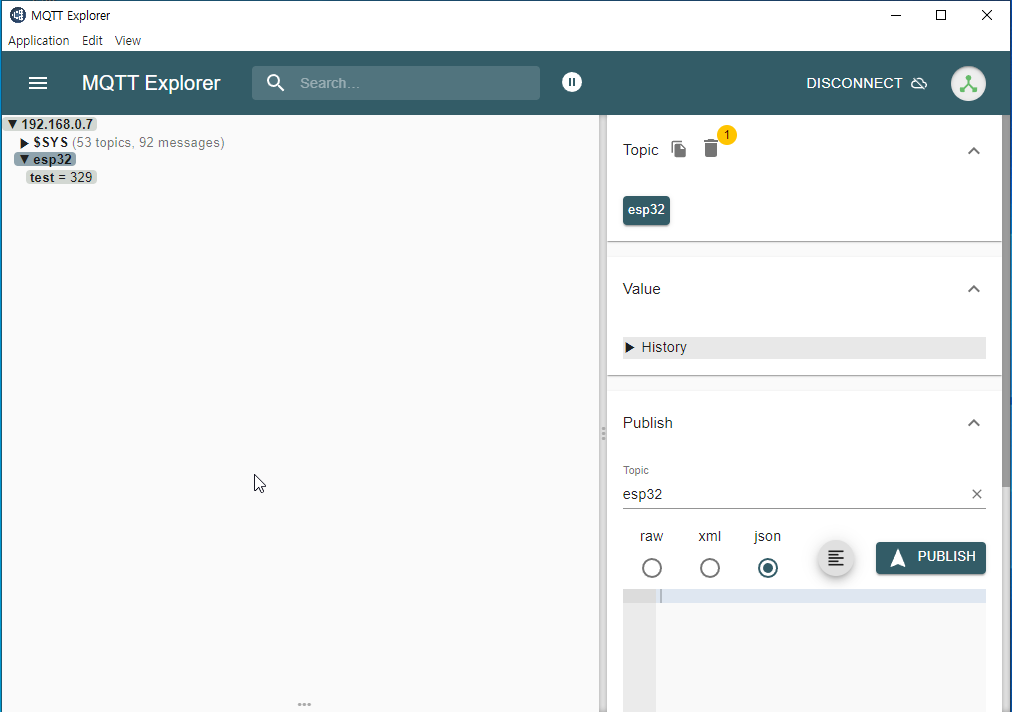Click the green connection avatar icon
Viewport: 1012px width, 712px height.
[x=967, y=83]
